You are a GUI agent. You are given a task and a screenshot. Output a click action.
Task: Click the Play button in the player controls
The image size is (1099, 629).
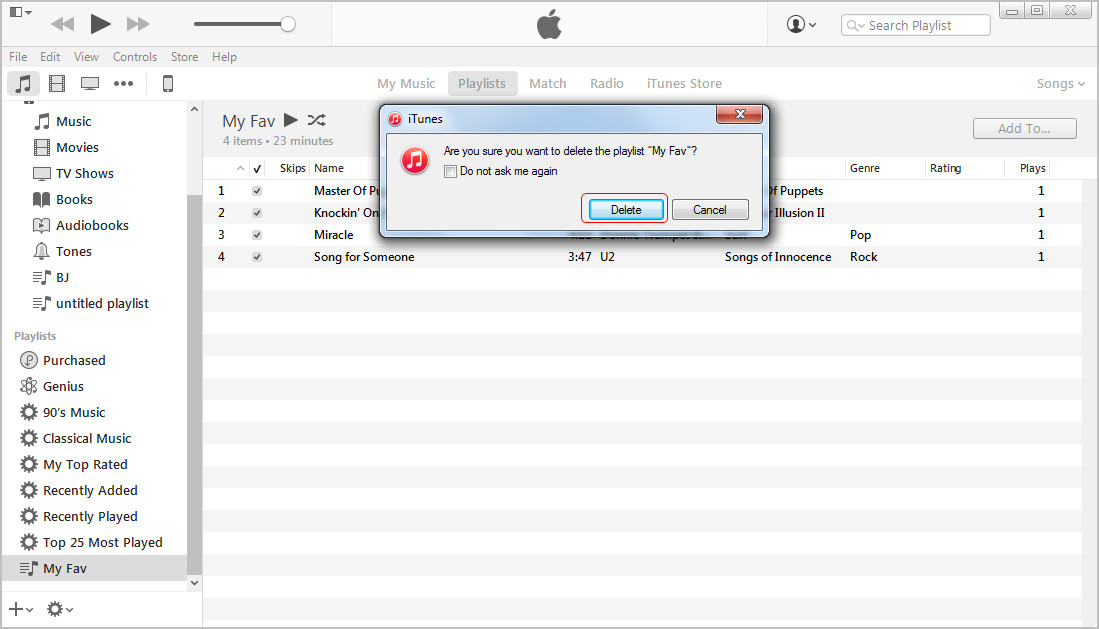(100, 24)
